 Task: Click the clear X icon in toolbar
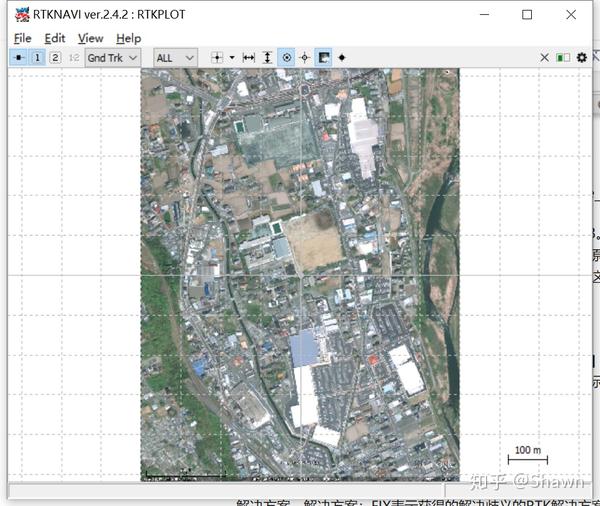545,58
